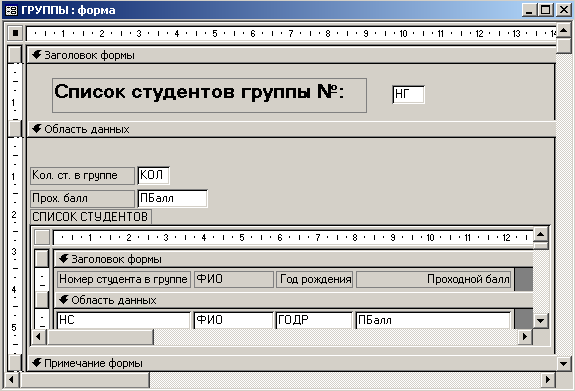The image size is (575, 391).
Task: Select the subform 'Заголовок формы' section bar
Action: tap(294, 259)
